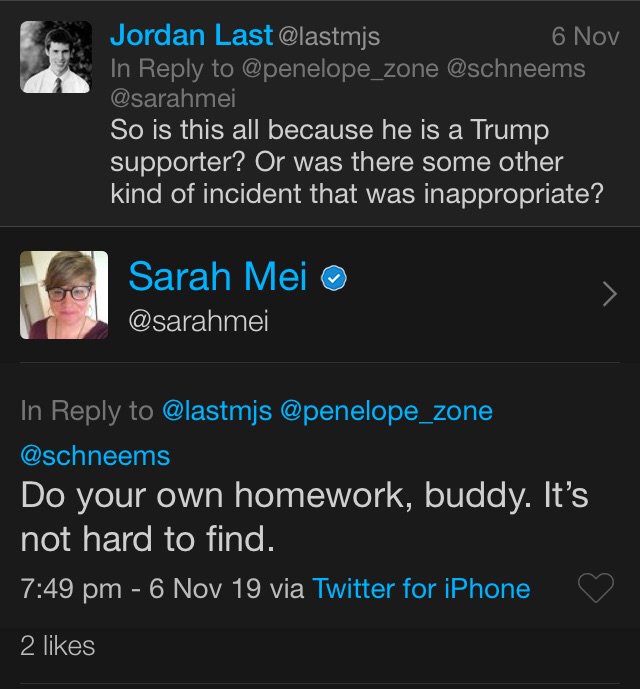Visit the blue @schneems mention link
Viewport: 640px width, 689px height.
(x=95, y=456)
